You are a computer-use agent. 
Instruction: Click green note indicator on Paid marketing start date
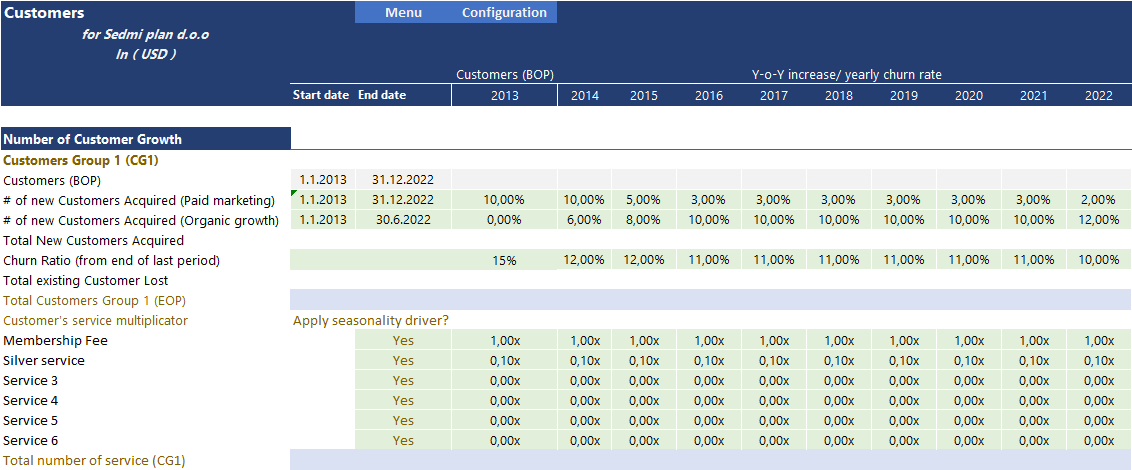(294, 193)
